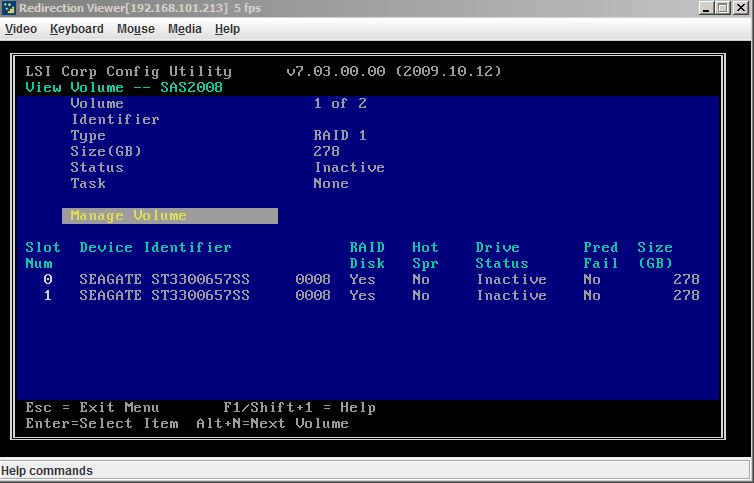Click the 'View Volume -- SAS2008' heading
Screen dimensions: 754x483
click(124, 88)
